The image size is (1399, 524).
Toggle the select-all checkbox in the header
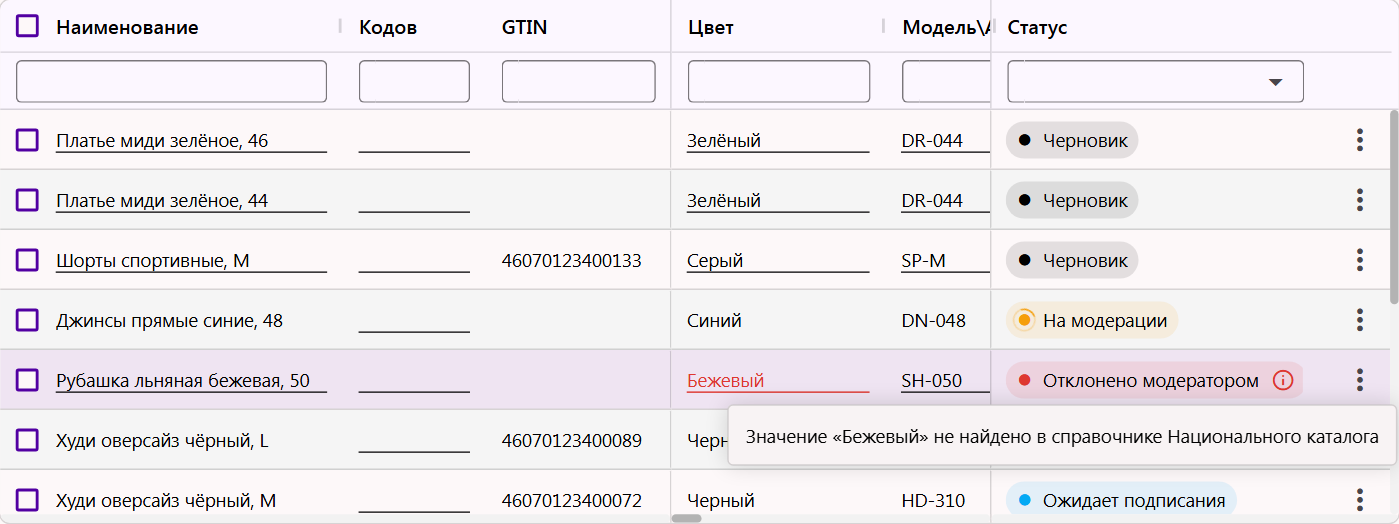[27, 26]
